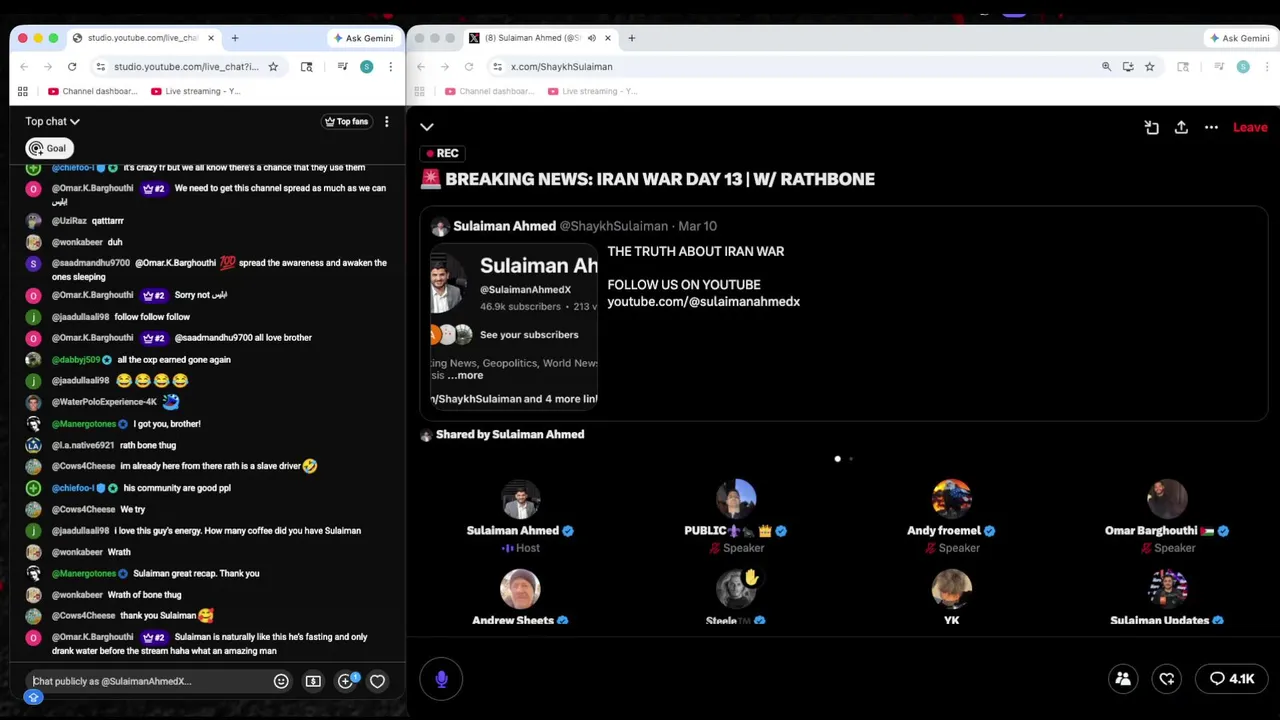Open Chrome profile avatar in YouTube window
This screenshot has height=720, width=1280.
tap(366, 67)
